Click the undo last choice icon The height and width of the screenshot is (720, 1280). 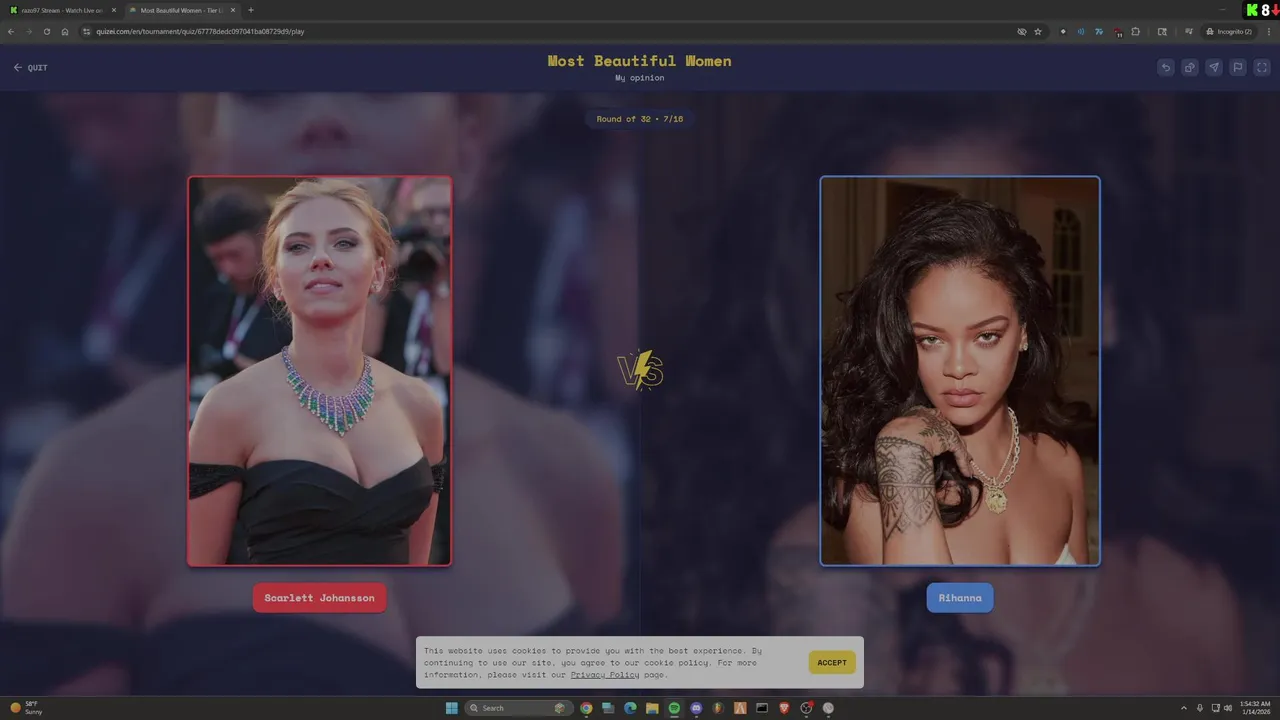tap(1166, 67)
